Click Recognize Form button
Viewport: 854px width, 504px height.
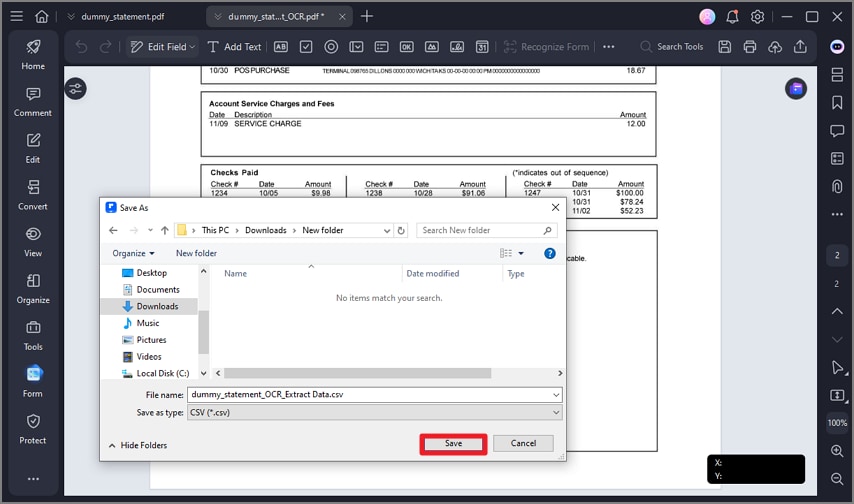pos(546,47)
